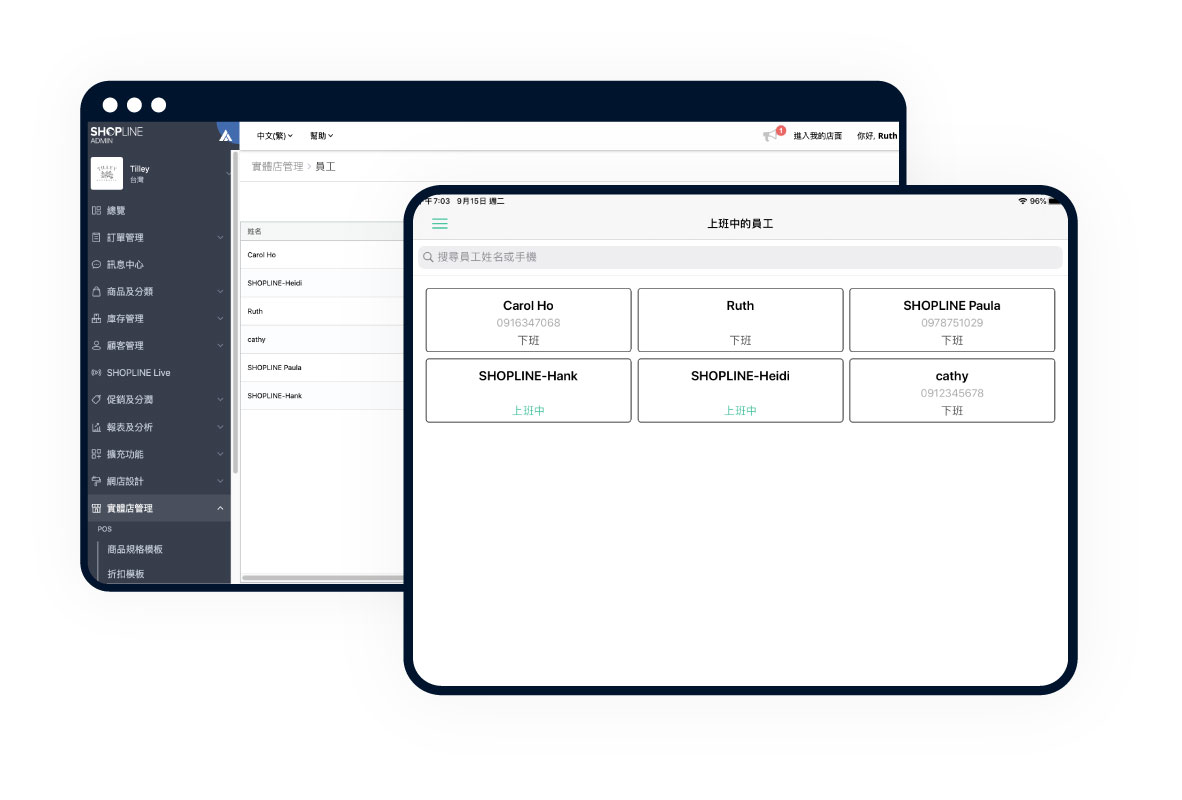Expand the 報表及分析 chevron
This screenshot has height=800, width=1182.
[x=220, y=427]
